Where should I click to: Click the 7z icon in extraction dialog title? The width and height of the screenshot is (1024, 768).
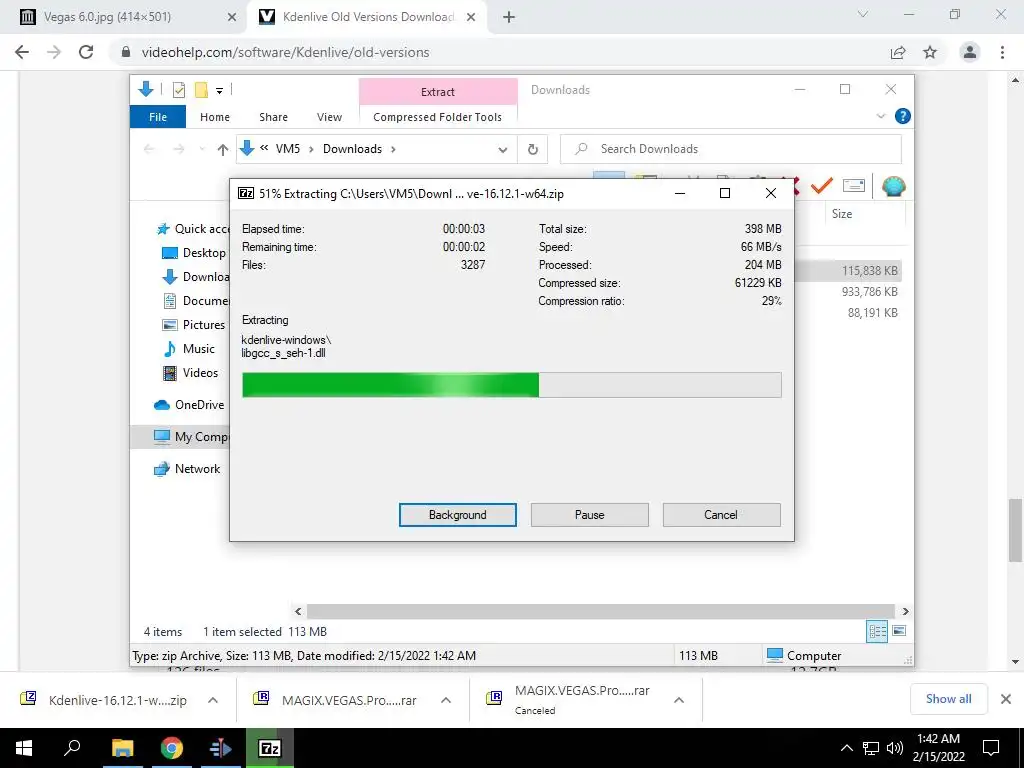(246, 193)
